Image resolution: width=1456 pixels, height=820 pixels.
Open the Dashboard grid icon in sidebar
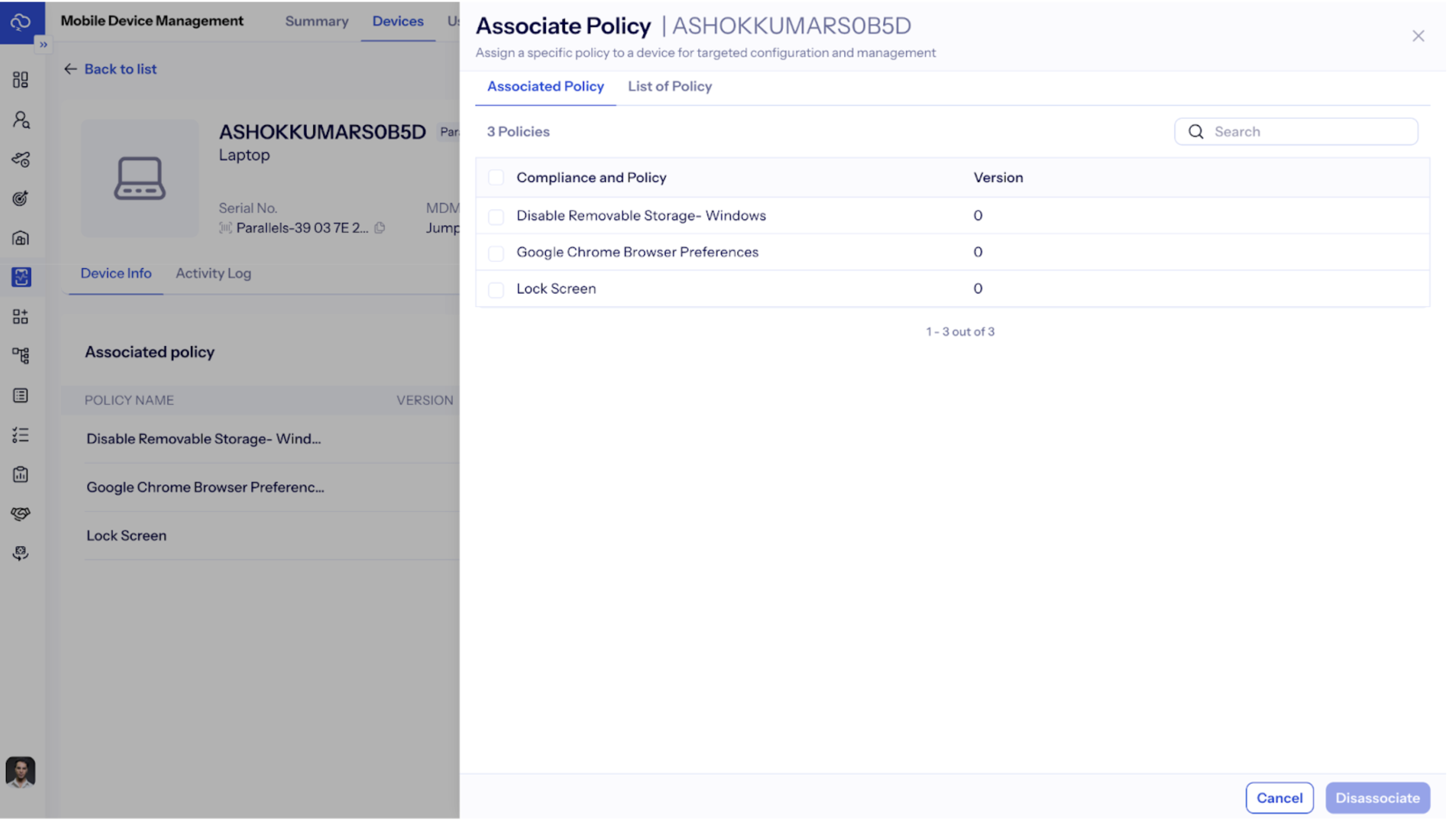coord(20,80)
